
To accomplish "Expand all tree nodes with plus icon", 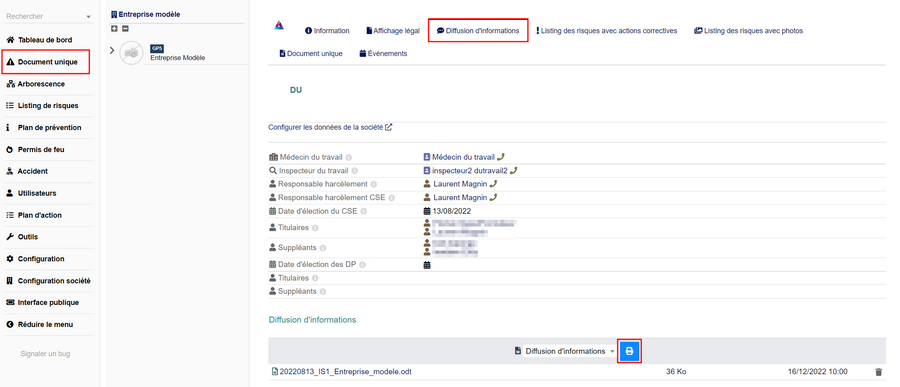I will [x=114, y=29].
